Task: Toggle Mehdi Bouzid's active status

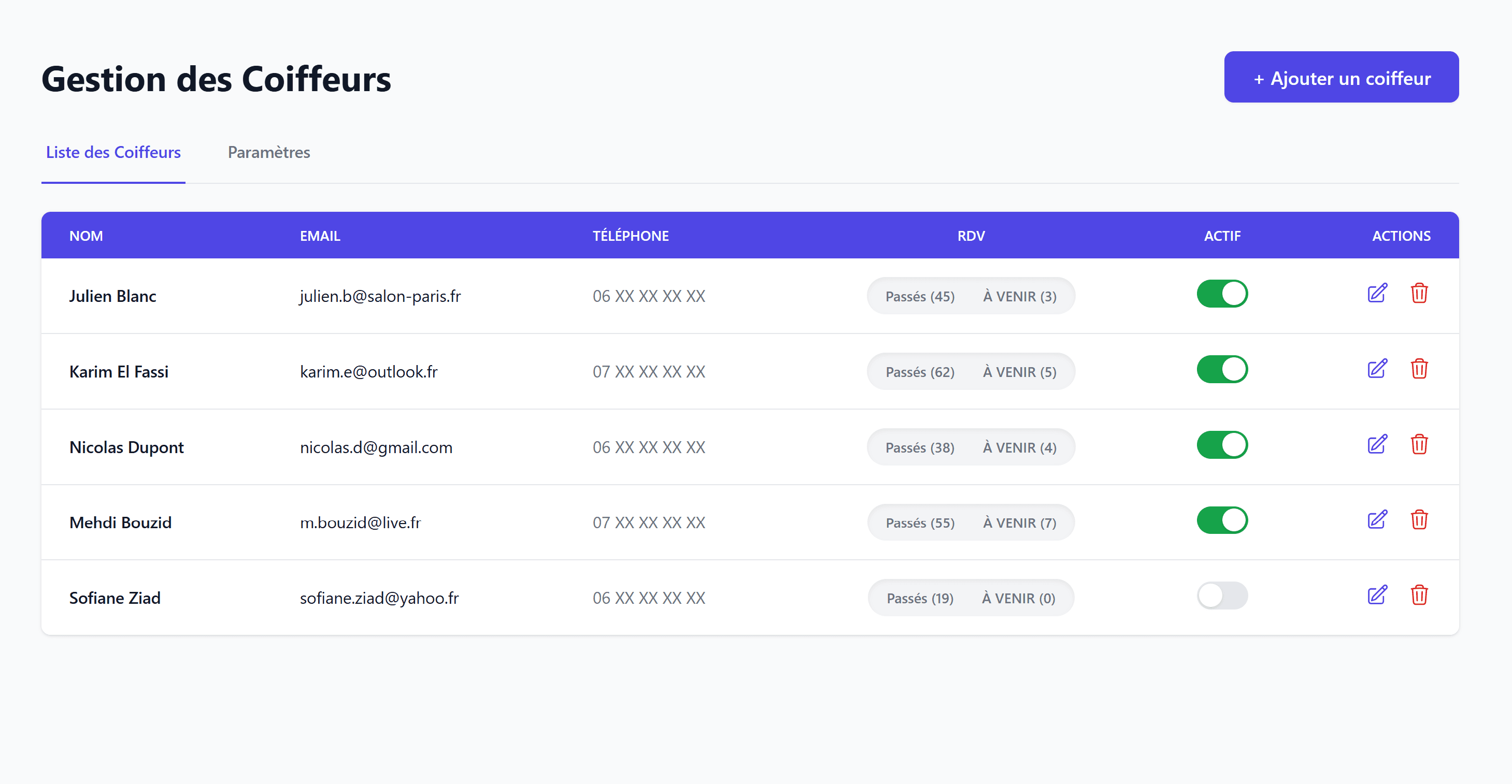Action: tap(1222, 520)
